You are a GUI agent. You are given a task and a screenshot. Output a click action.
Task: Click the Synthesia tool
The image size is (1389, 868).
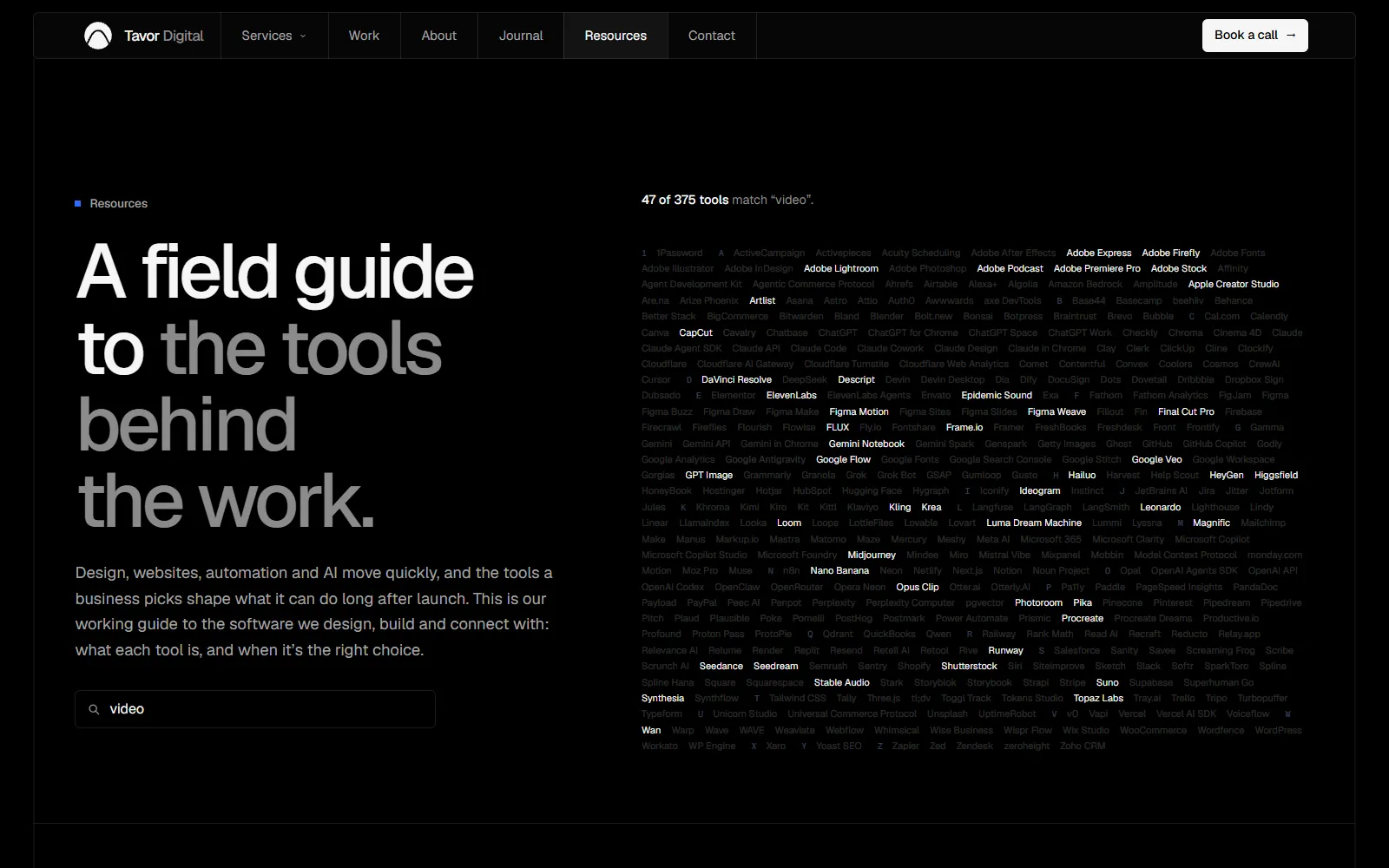(x=662, y=698)
